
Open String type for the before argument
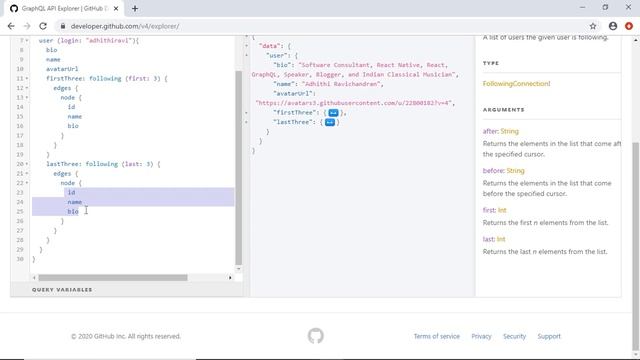(515, 171)
